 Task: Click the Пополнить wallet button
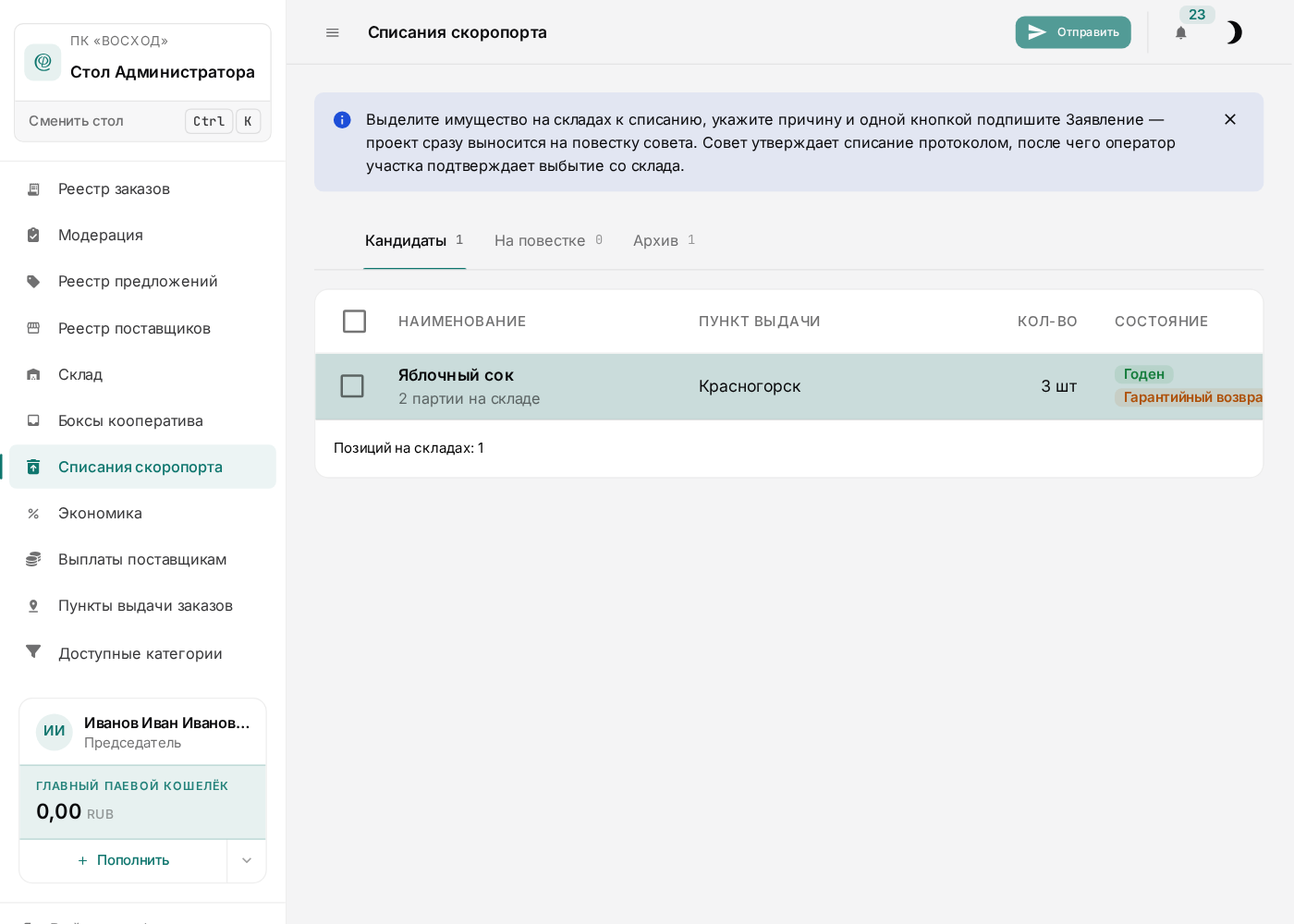tap(124, 860)
